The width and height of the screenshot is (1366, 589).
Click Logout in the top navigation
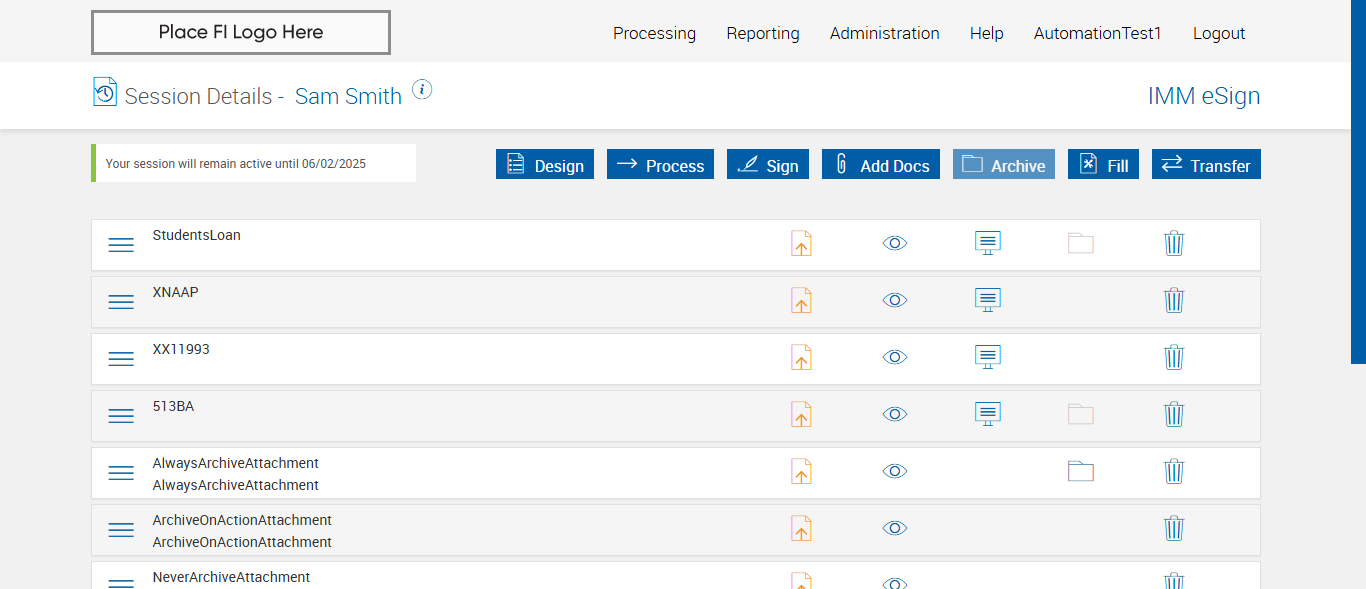[1219, 33]
